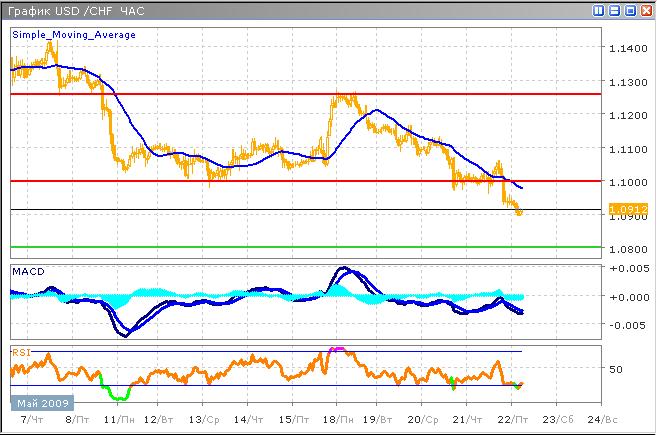Click the 1.1400 price axis label
The width and height of the screenshot is (657, 435).
(627, 49)
